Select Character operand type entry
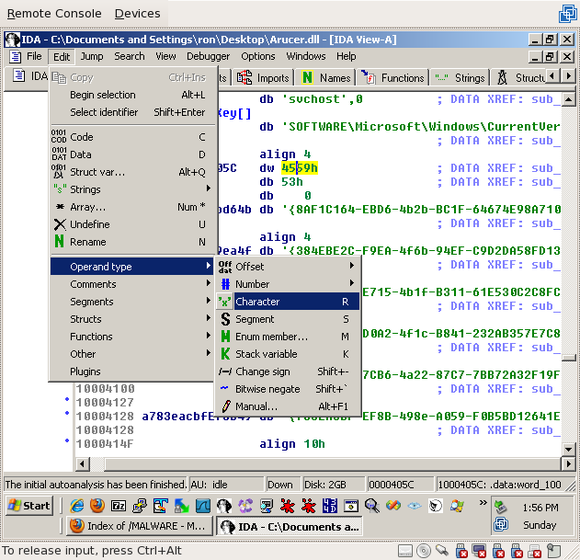This screenshot has height=560, width=580. click(x=287, y=301)
